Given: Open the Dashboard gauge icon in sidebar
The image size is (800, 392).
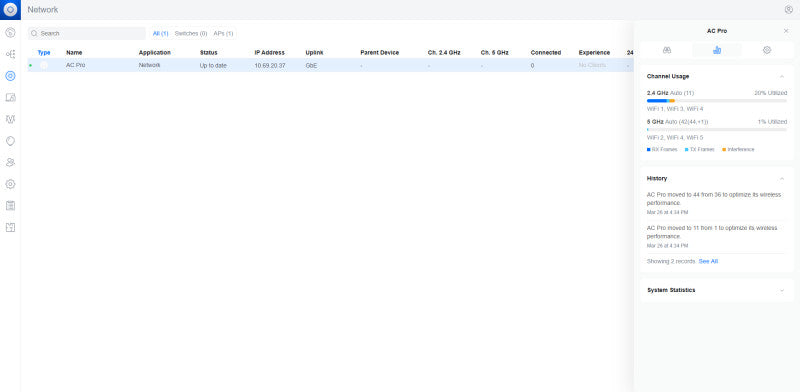Looking at the screenshot, I should 10,33.
